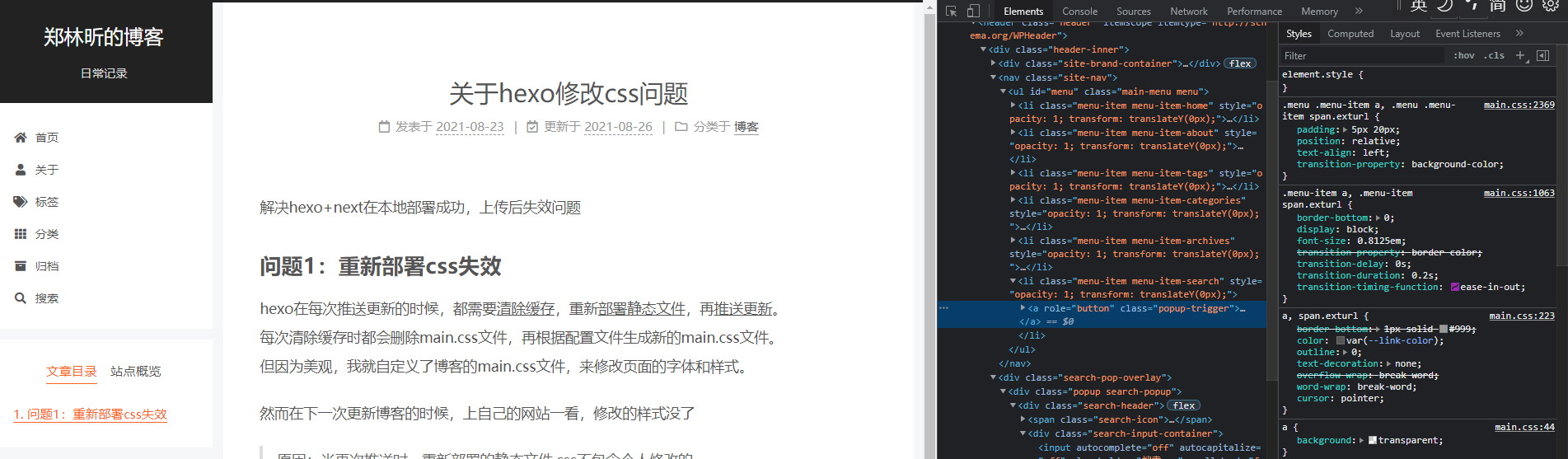
Task: Open main.css:1063 source link
Action: tap(1519, 194)
